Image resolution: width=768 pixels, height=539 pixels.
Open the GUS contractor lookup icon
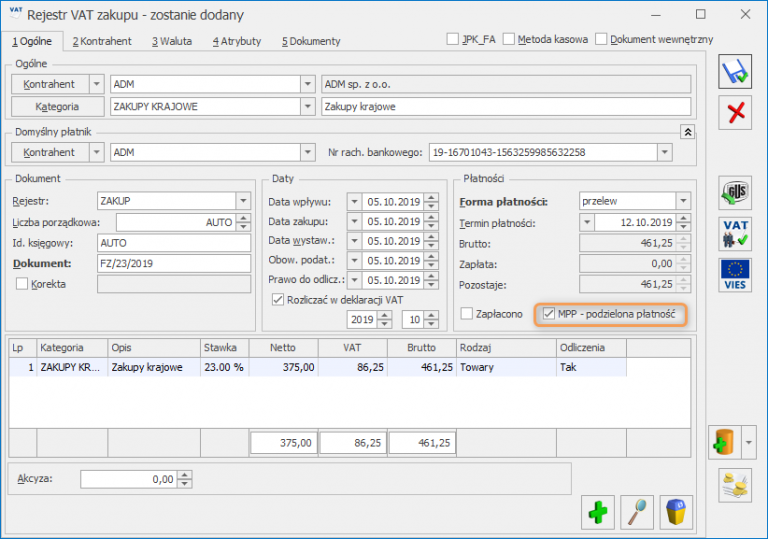[x=736, y=193]
